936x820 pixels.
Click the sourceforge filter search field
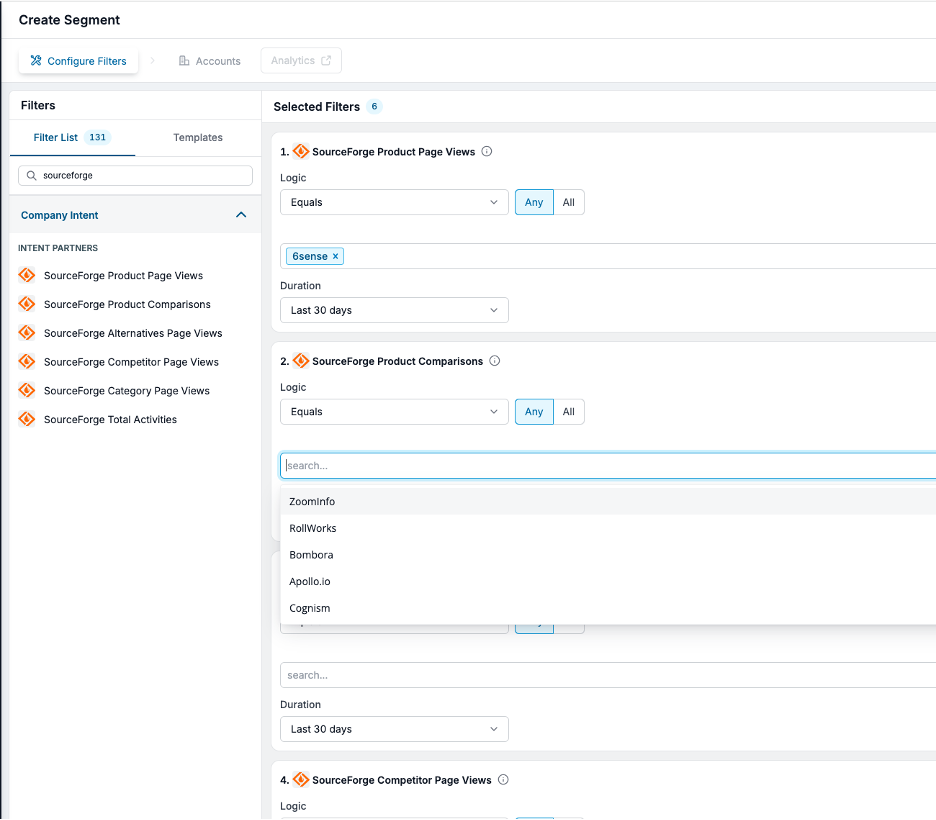136,175
